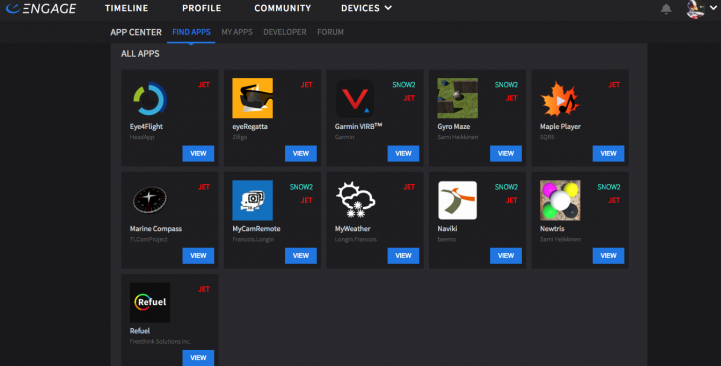Click the Newtris colored balls icon
This screenshot has height=366, width=721.
coord(560,200)
